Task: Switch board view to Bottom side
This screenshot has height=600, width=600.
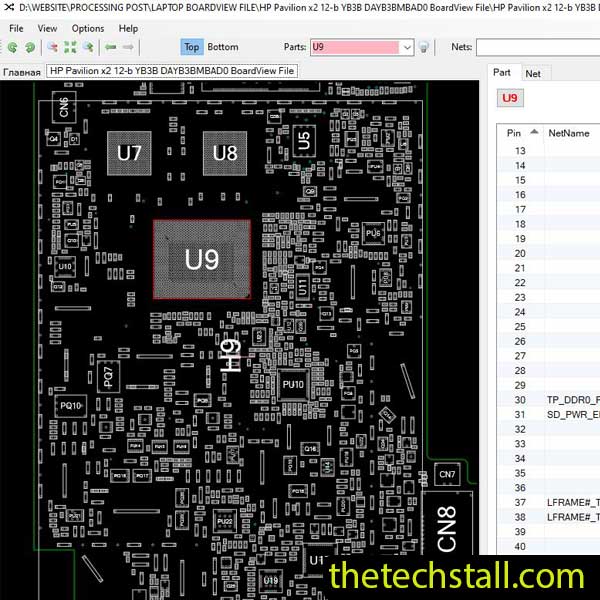Action: pos(223,47)
